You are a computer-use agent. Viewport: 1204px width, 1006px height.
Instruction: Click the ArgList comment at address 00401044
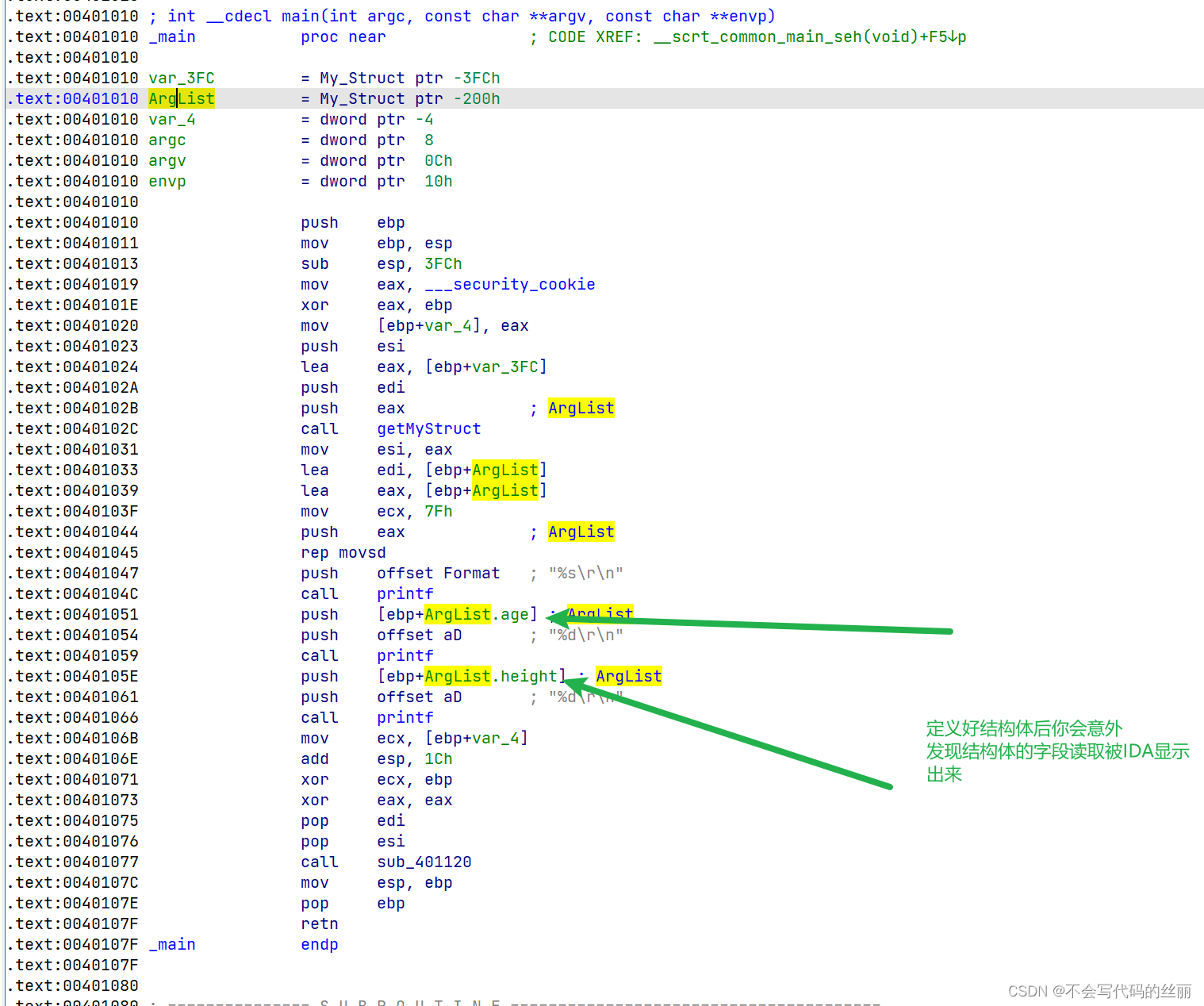[x=581, y=532]
